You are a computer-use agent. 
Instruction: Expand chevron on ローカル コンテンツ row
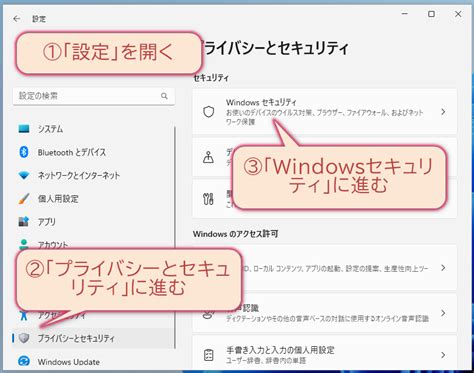click(443, 268)
